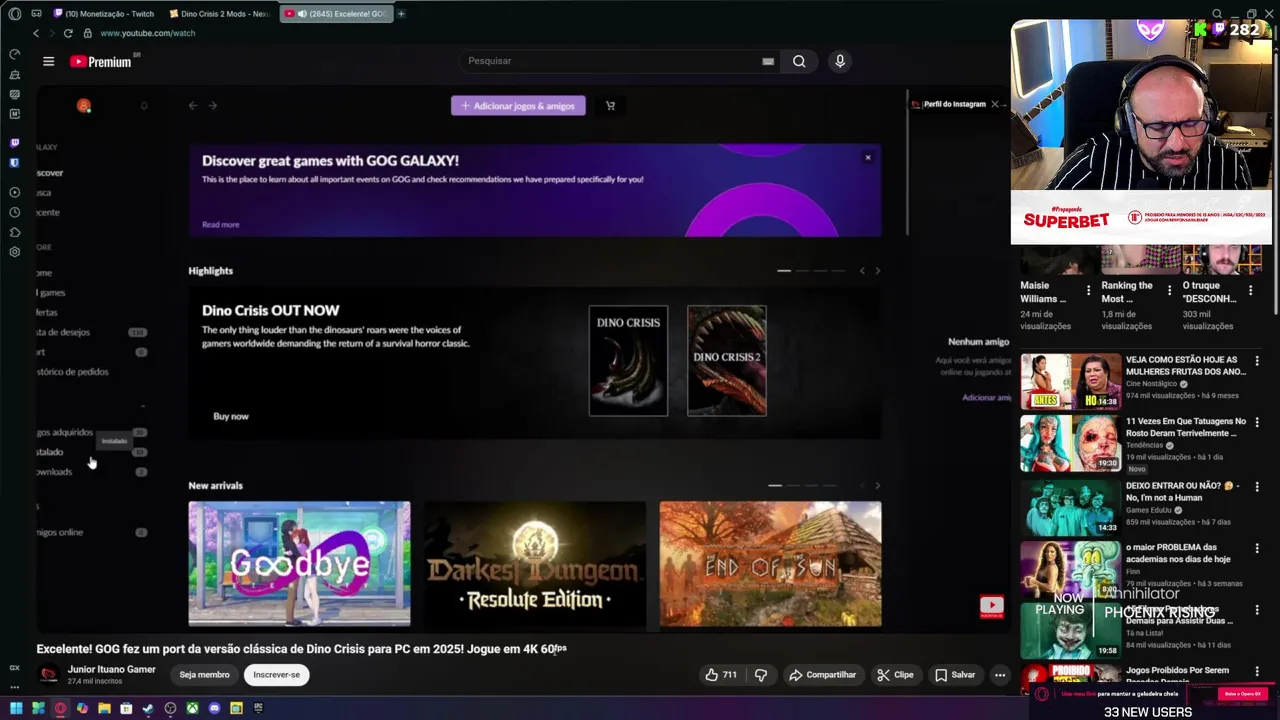
Task: Go forward with GOG Galaxy forward arrow
Action: (212, 105)
